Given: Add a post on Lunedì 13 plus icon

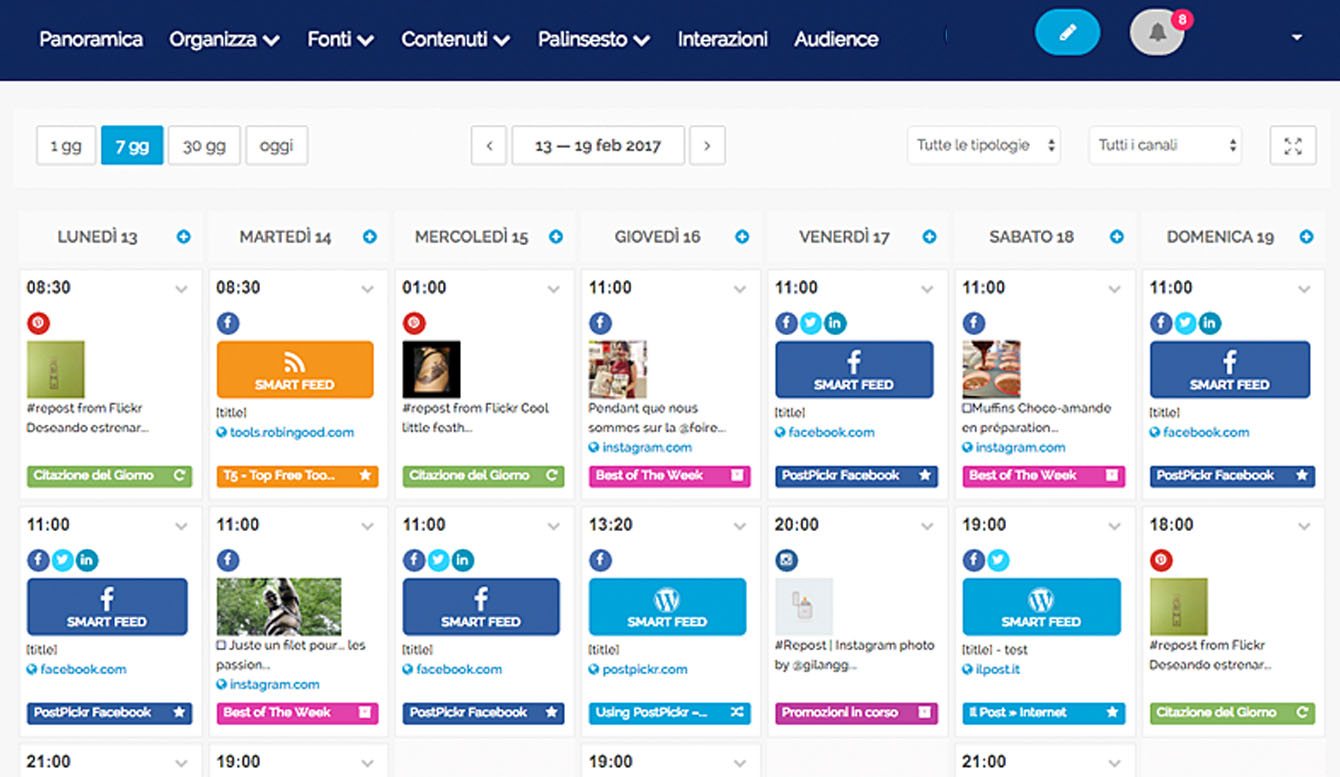Looking at the screenshot, I should tap(184, 237).
